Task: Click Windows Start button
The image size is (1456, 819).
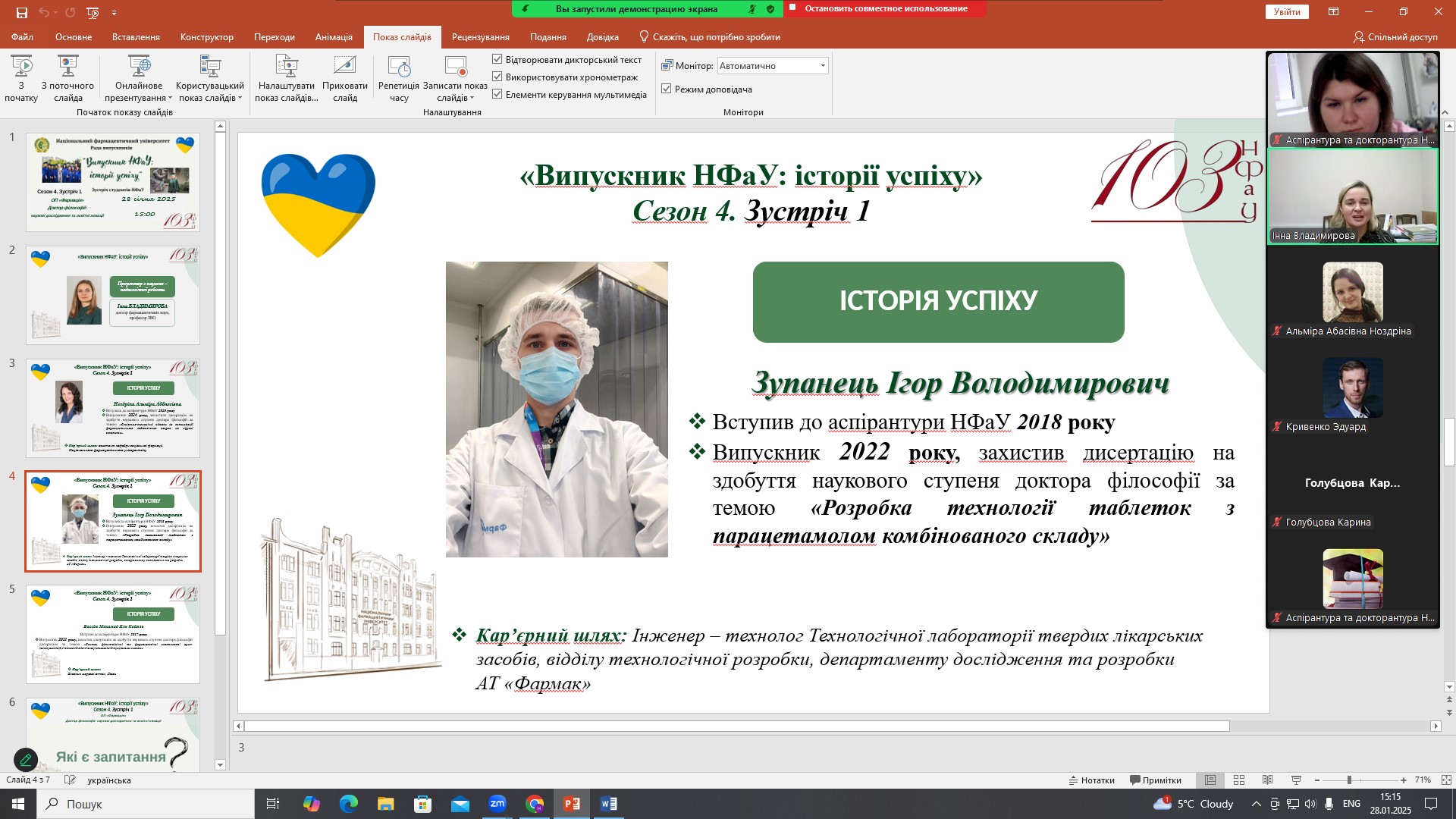Action: 18,804
